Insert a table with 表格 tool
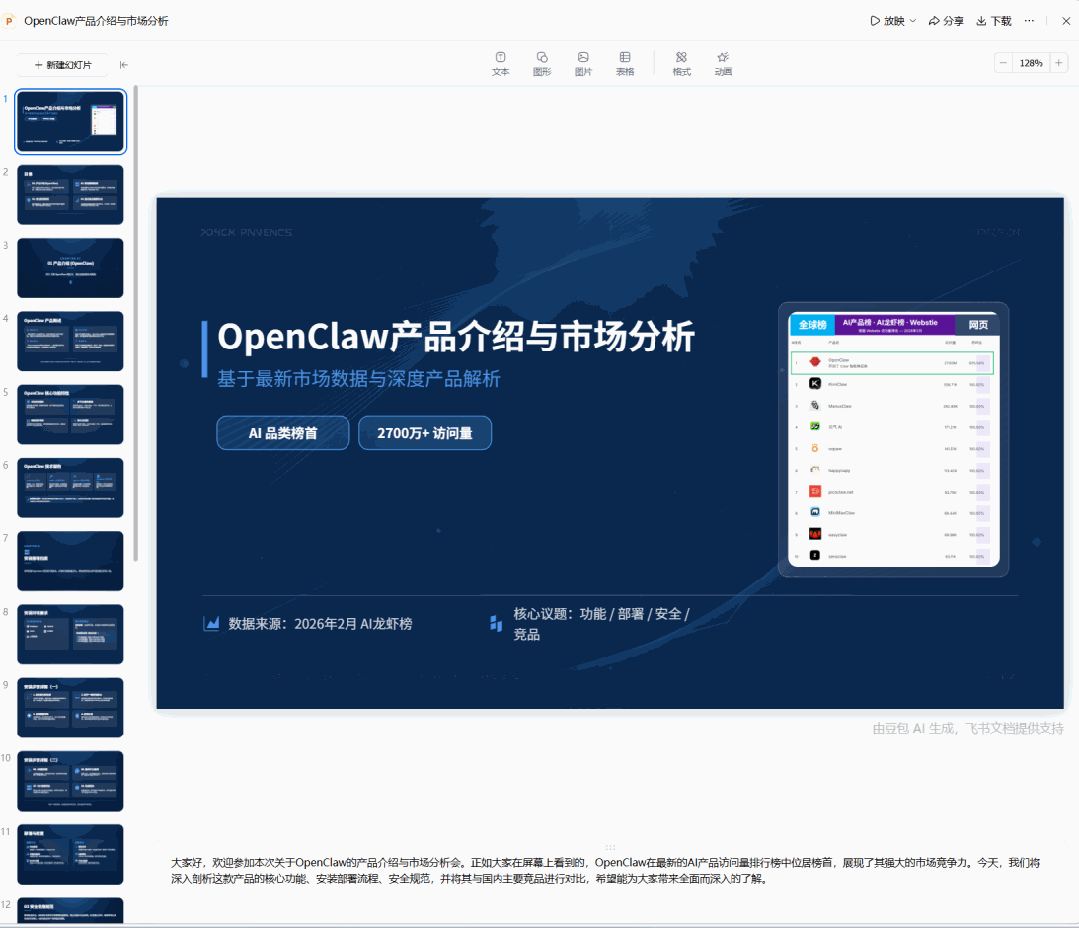1079x928 pixels. 625,63
